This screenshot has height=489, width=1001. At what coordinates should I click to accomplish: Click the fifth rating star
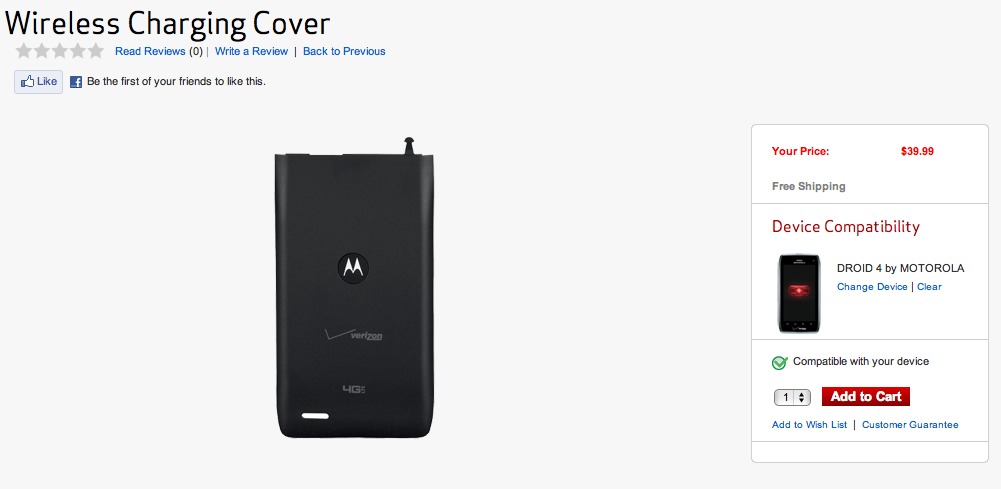(x=95, y=51)
